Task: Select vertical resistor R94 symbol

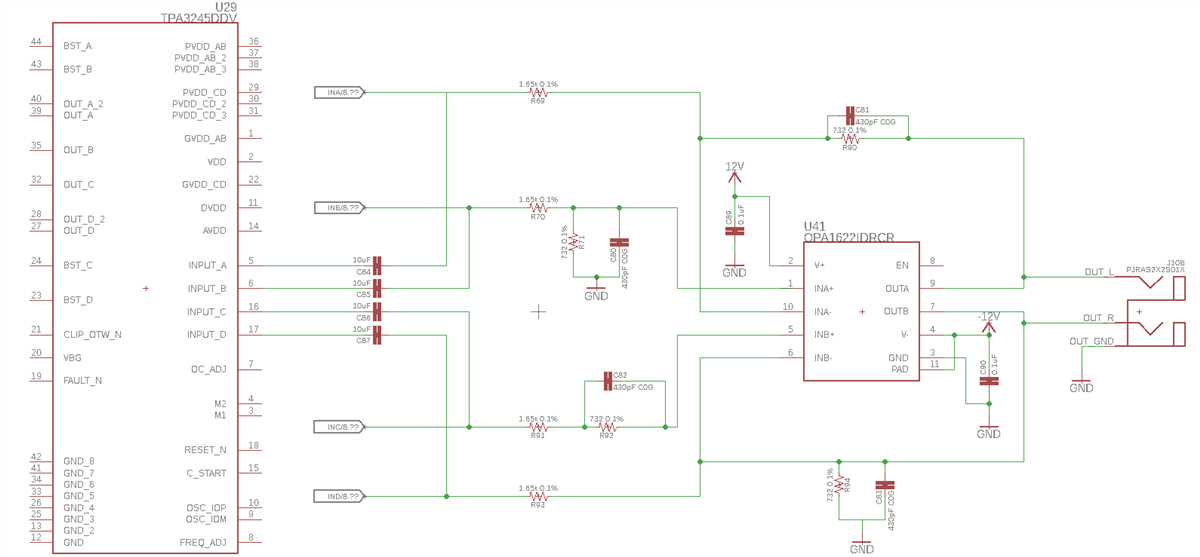Action: pos(839,485)
